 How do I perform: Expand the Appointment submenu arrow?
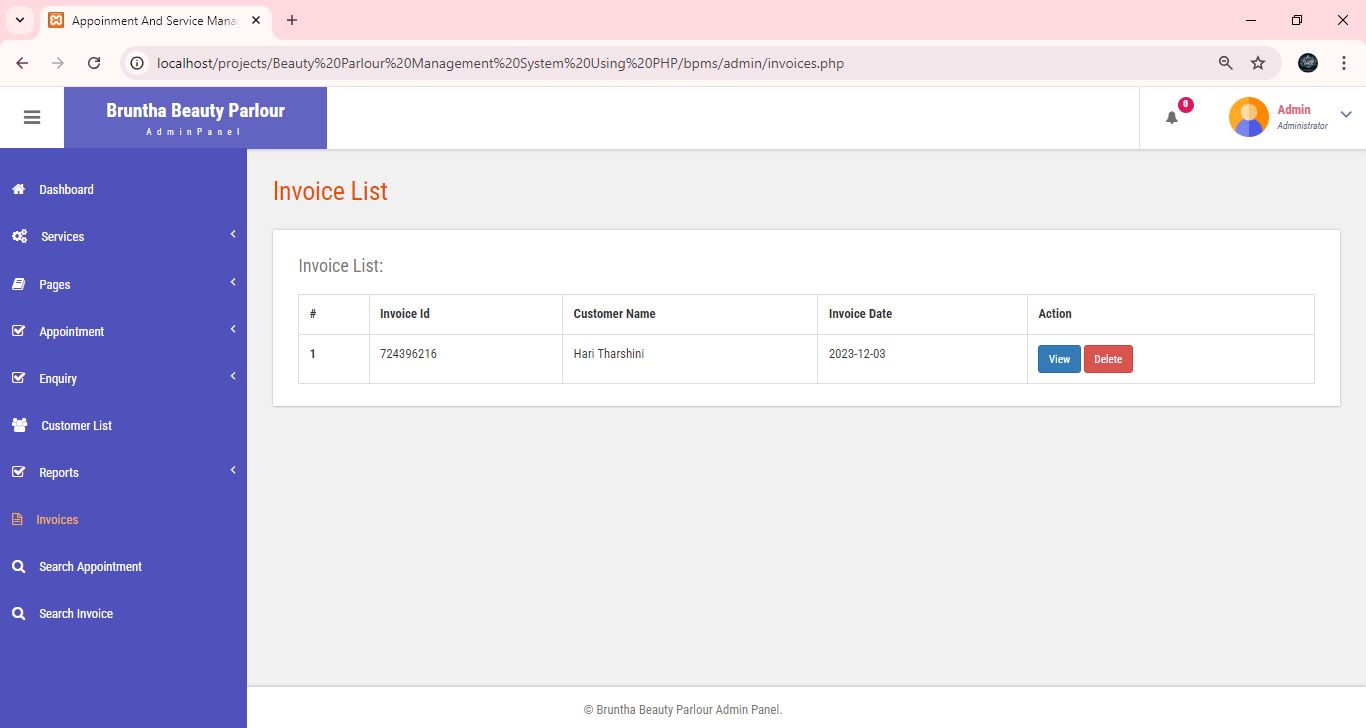[233, 330]
